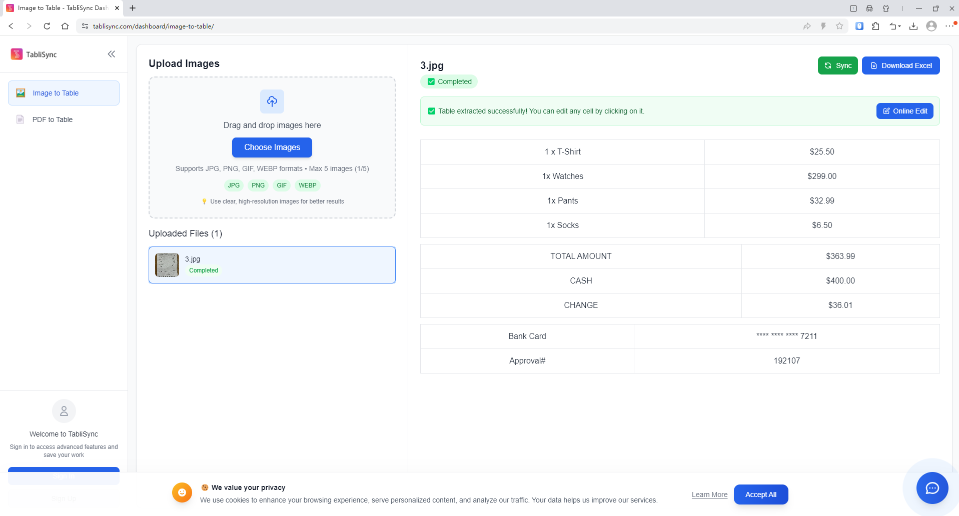Edit the '$400.00' cell
Viewport: 959px width, 516px height.
coord(840,281)
